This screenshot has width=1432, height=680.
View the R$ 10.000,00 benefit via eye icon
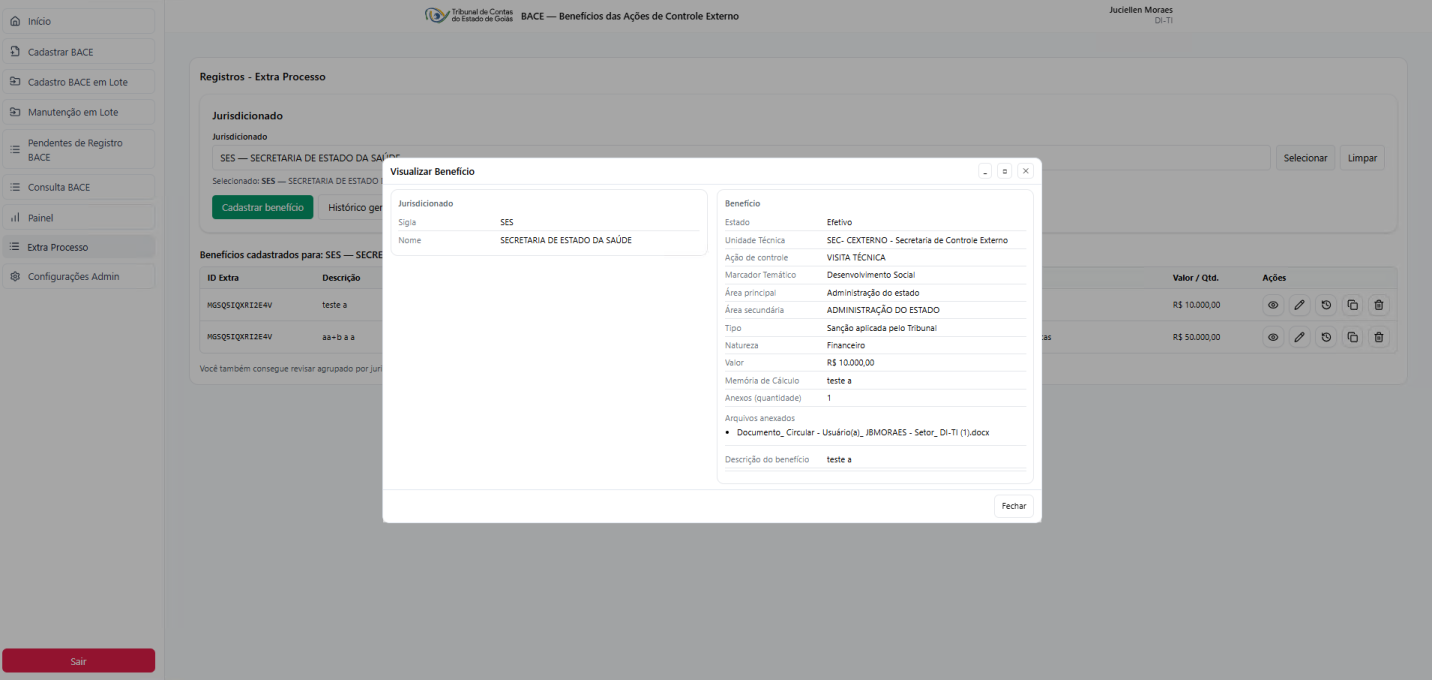[1273, 305]
